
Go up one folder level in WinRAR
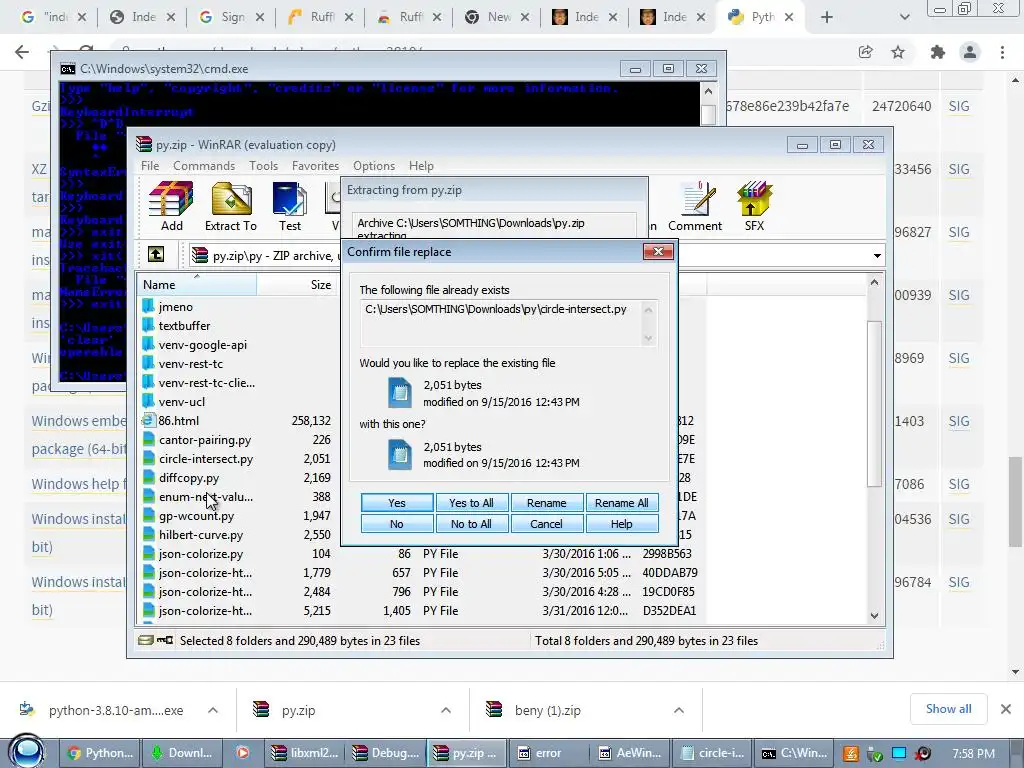(155, 254)
